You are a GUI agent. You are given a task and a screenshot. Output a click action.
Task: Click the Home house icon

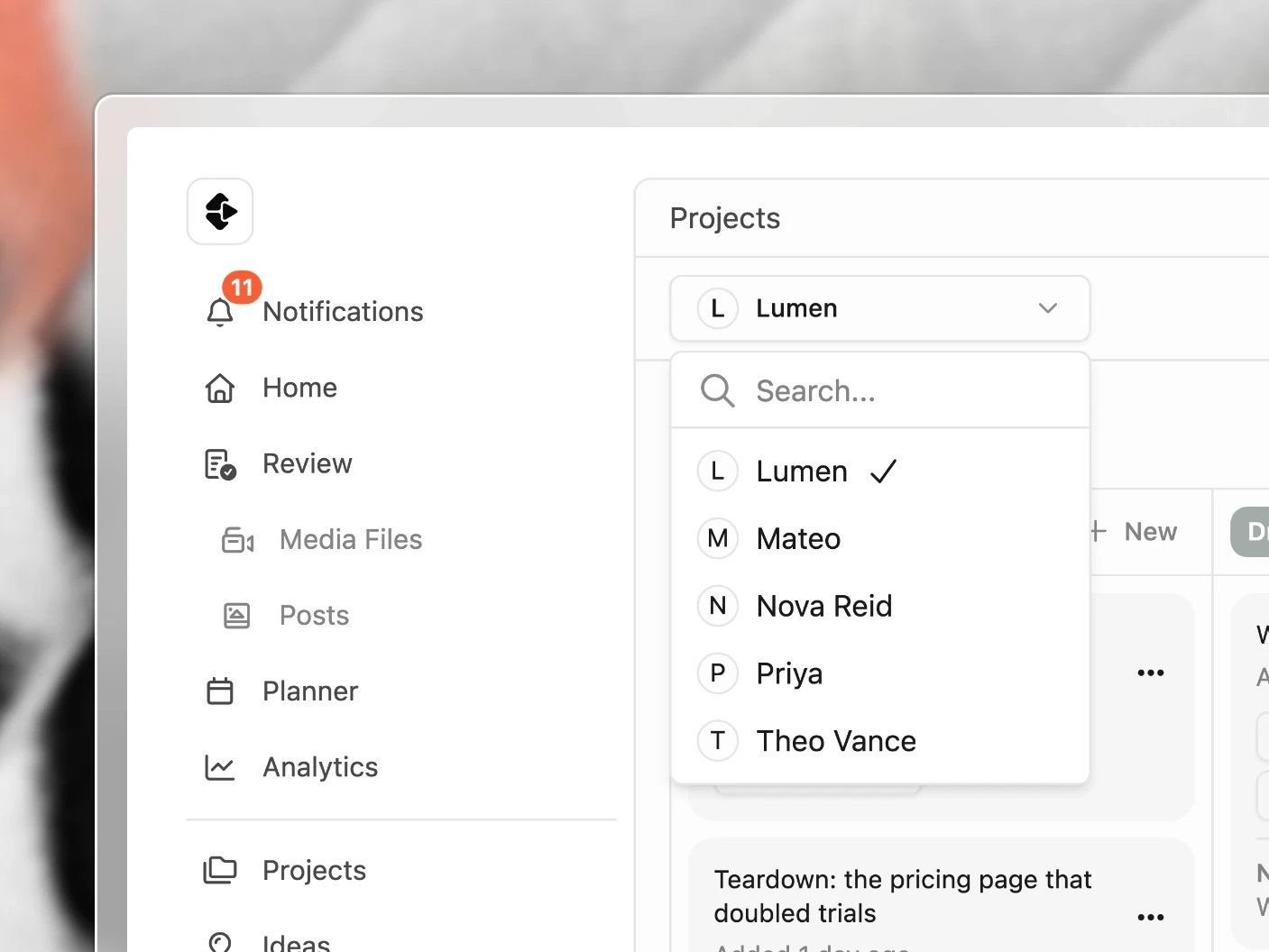(220, 388)
